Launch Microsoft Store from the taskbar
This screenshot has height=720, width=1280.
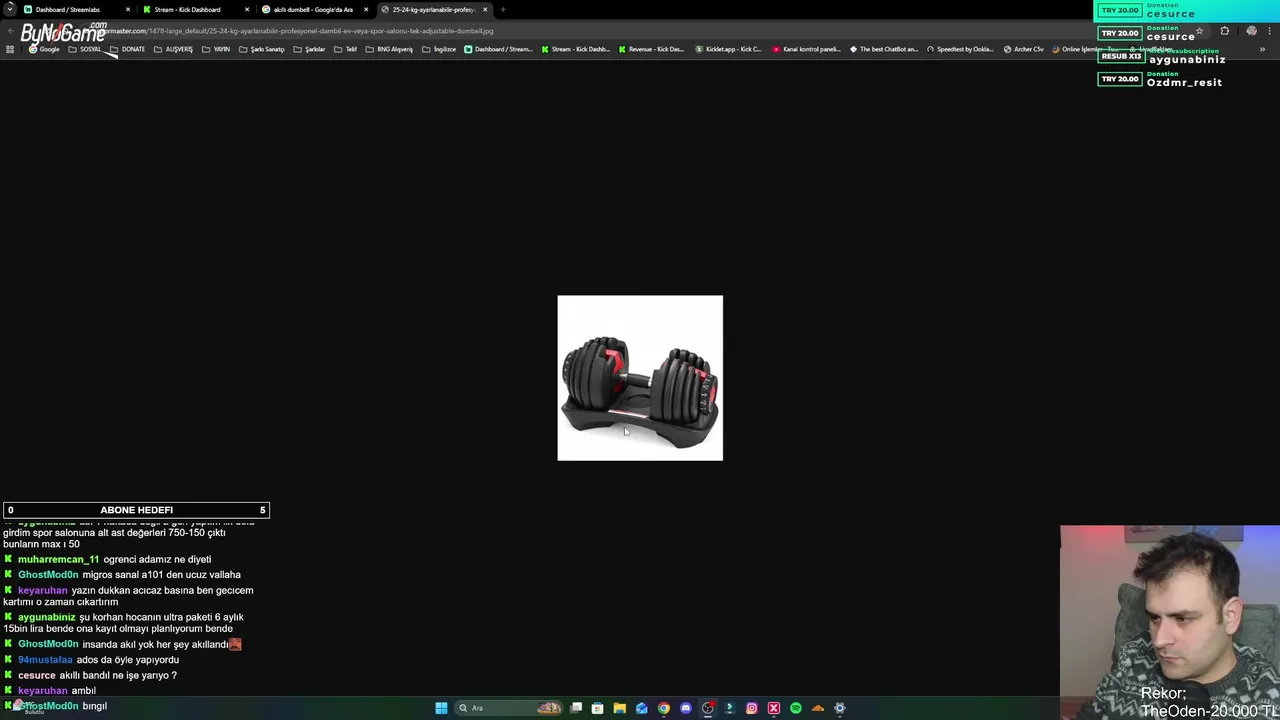[x=597, y=708]
